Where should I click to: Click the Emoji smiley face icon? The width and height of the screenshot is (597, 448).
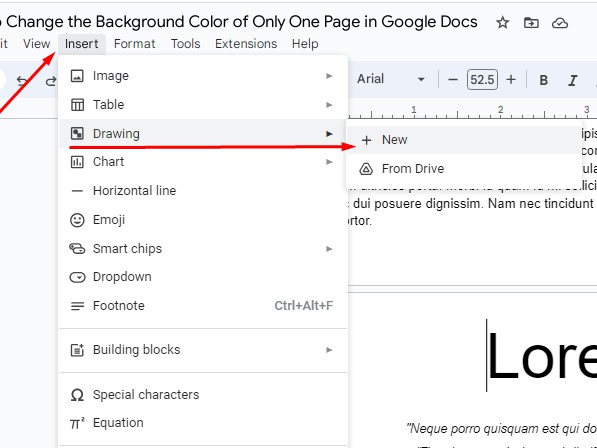tap(77, 220)
